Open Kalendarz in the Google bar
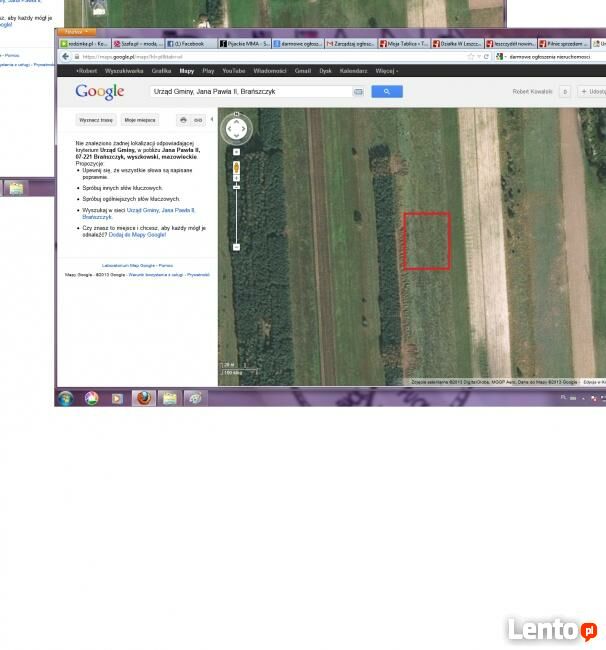This screenshot has width=606, height=650. pyautogui.click(x=353, y=71)
